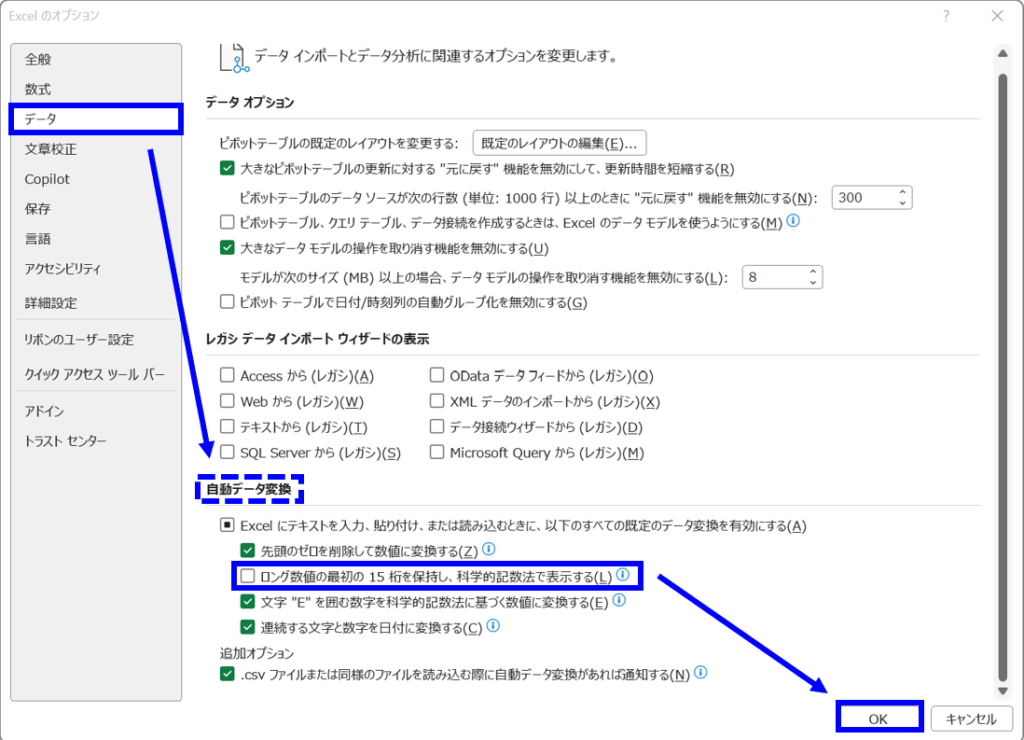Open アドイン options category
The image size is (1024, 740).
point(96,411)
